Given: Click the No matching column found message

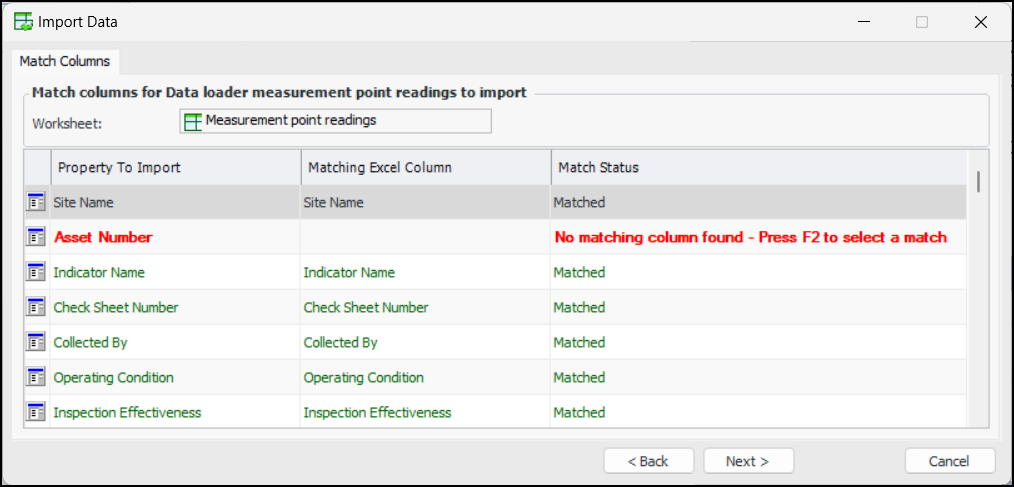Looking at the screenshot, I should coord(750,237).
